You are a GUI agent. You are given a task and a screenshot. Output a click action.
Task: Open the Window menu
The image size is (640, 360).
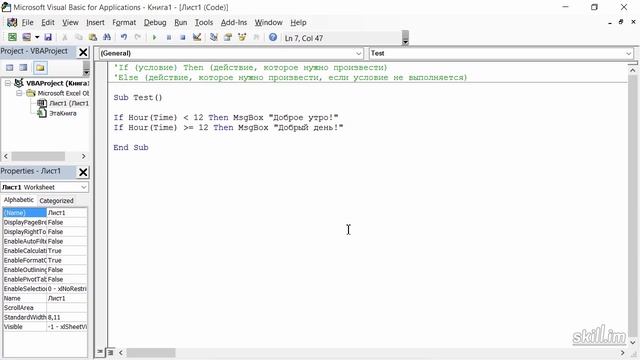pyautogui.click(x=269, y=22)
